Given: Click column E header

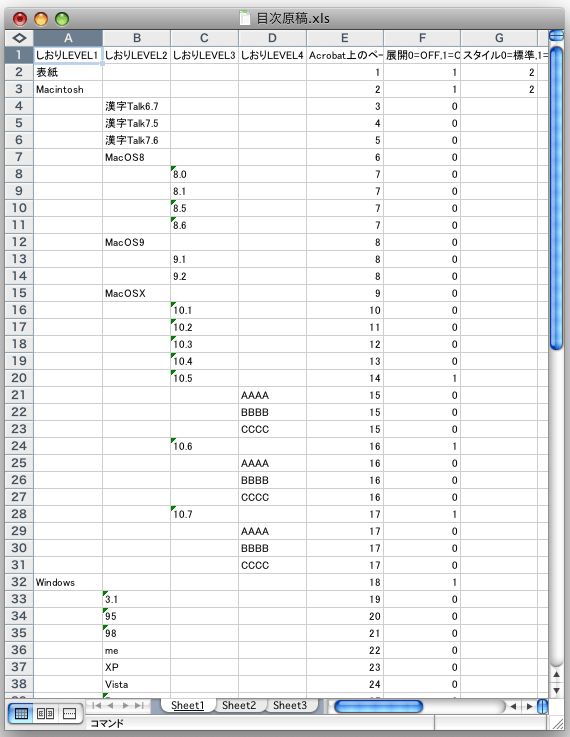Looking at the screenshot, I should [345, 38].
